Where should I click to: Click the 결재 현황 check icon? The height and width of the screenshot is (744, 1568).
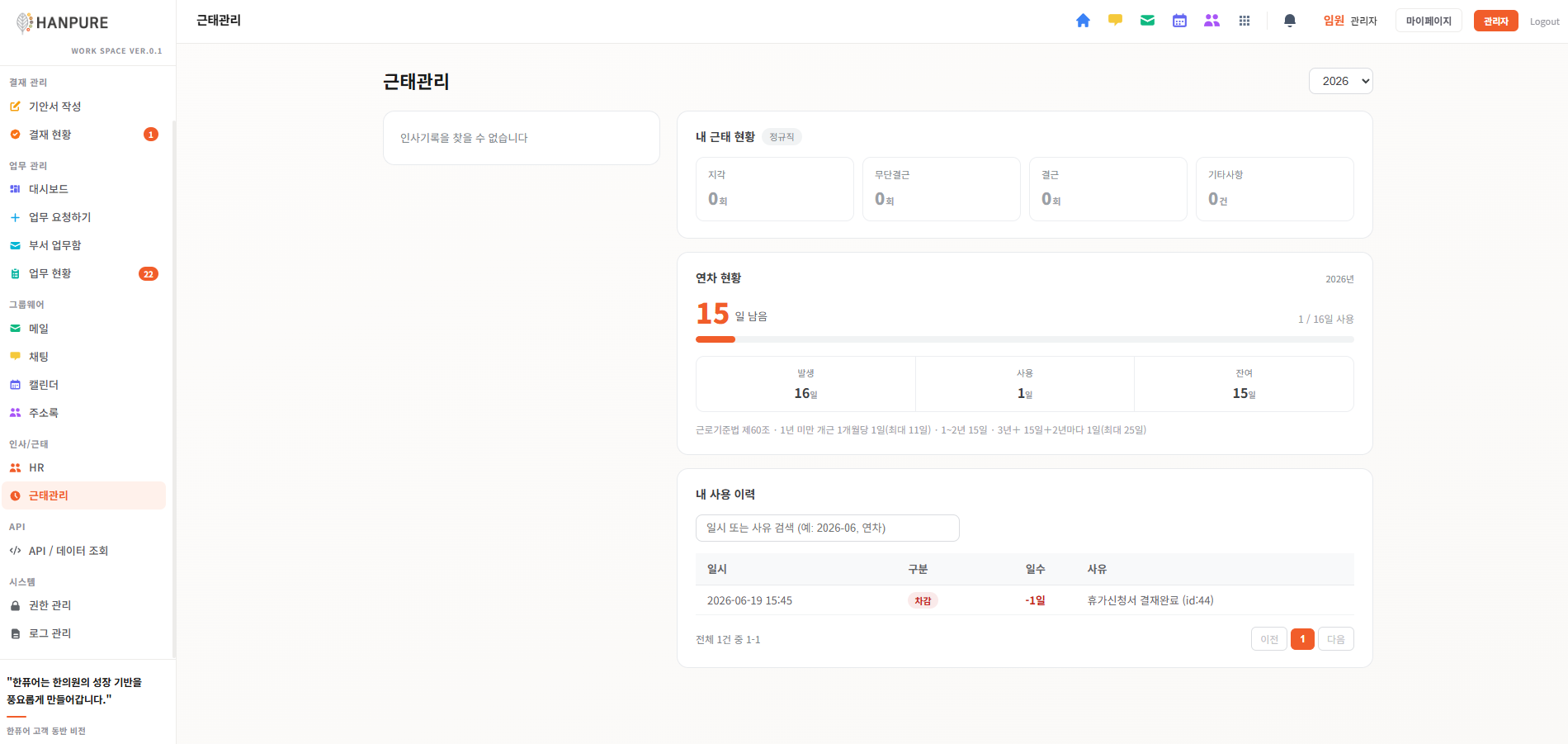[15, 135]
